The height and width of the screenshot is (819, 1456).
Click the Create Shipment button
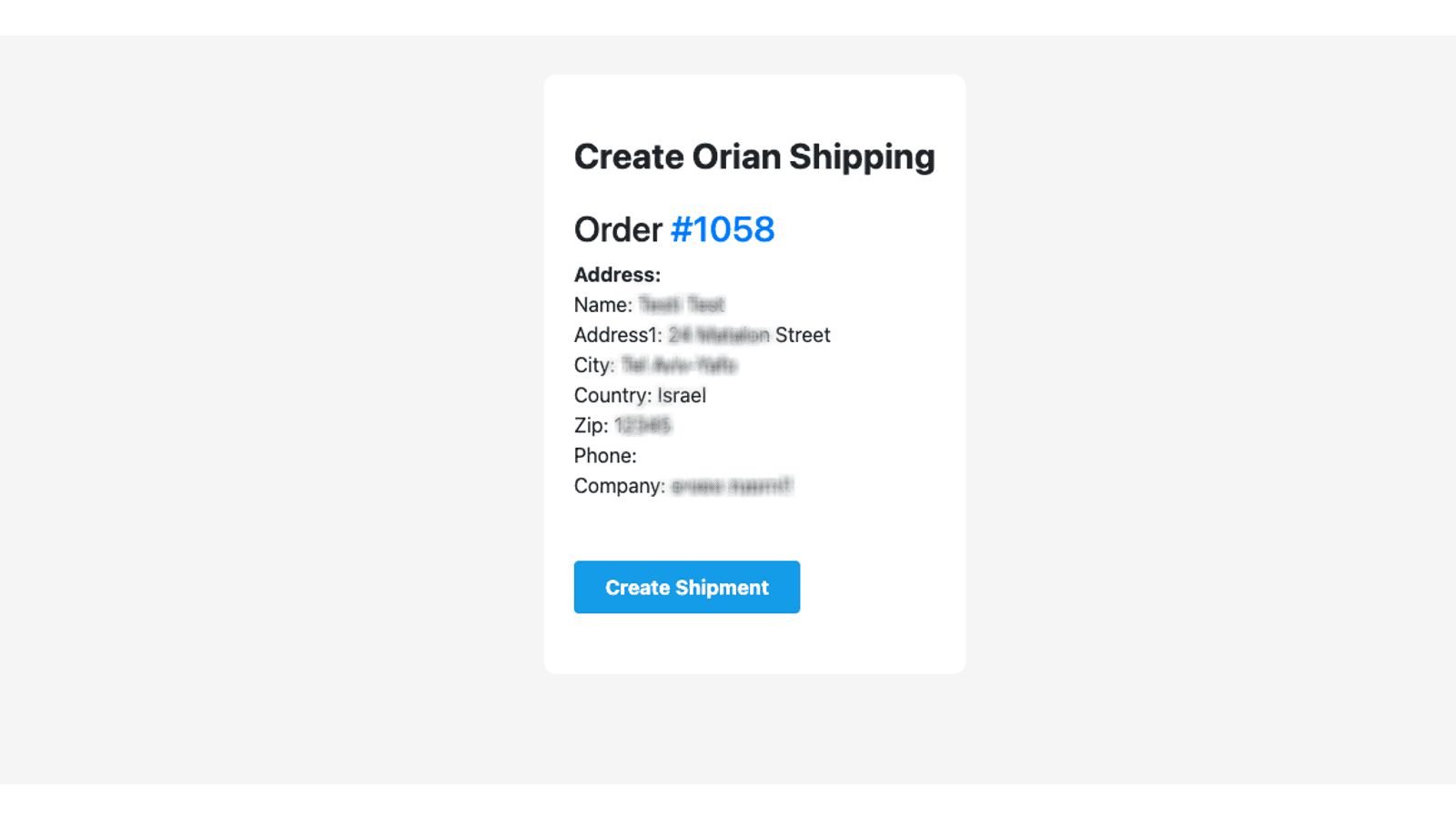click(x=686, y=587)
